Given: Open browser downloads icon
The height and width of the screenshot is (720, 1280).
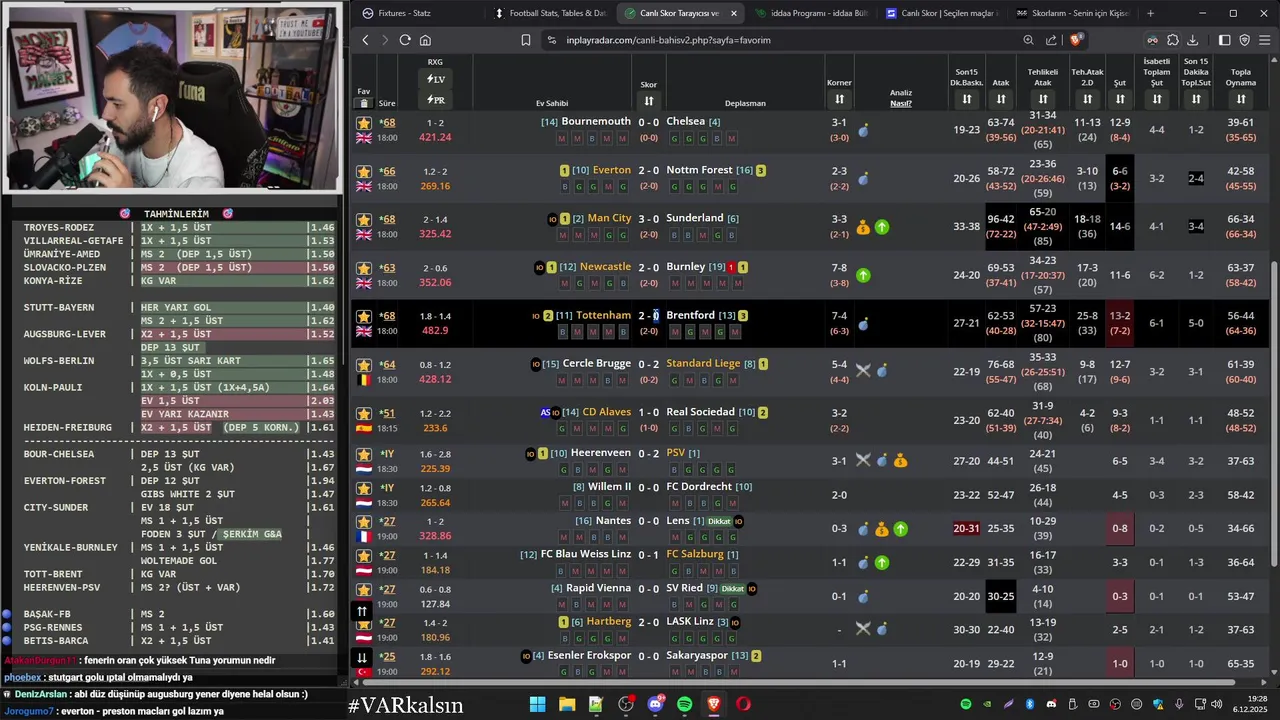Looking at the screenshot, I should click(x=1193, y=40).
